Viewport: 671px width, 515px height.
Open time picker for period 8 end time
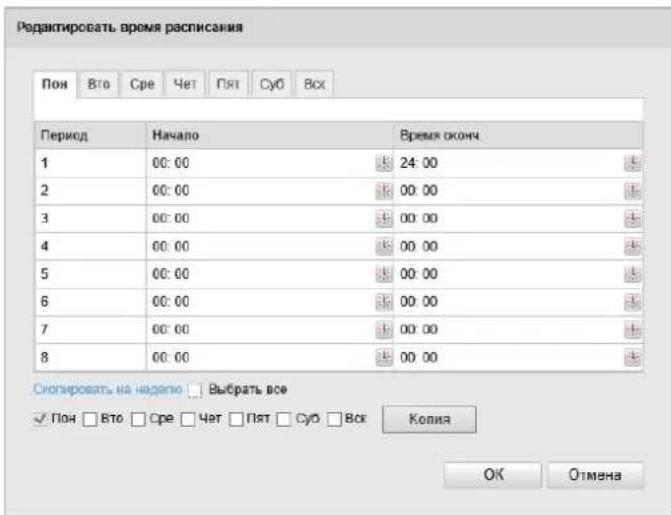click(x=632, y=357)
